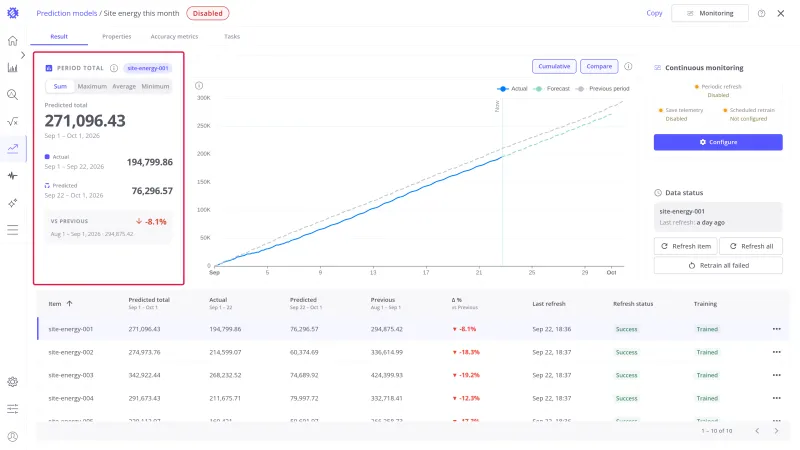Open the more options for site-energy-001 row
The image size is (800, 450).
[777, 329]
